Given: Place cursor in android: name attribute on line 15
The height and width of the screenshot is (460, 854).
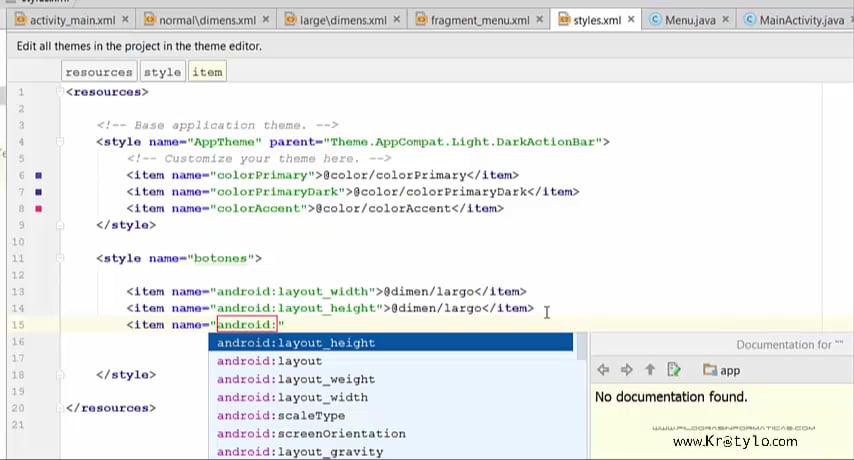Looking at the screenshot, I should 247,324.
